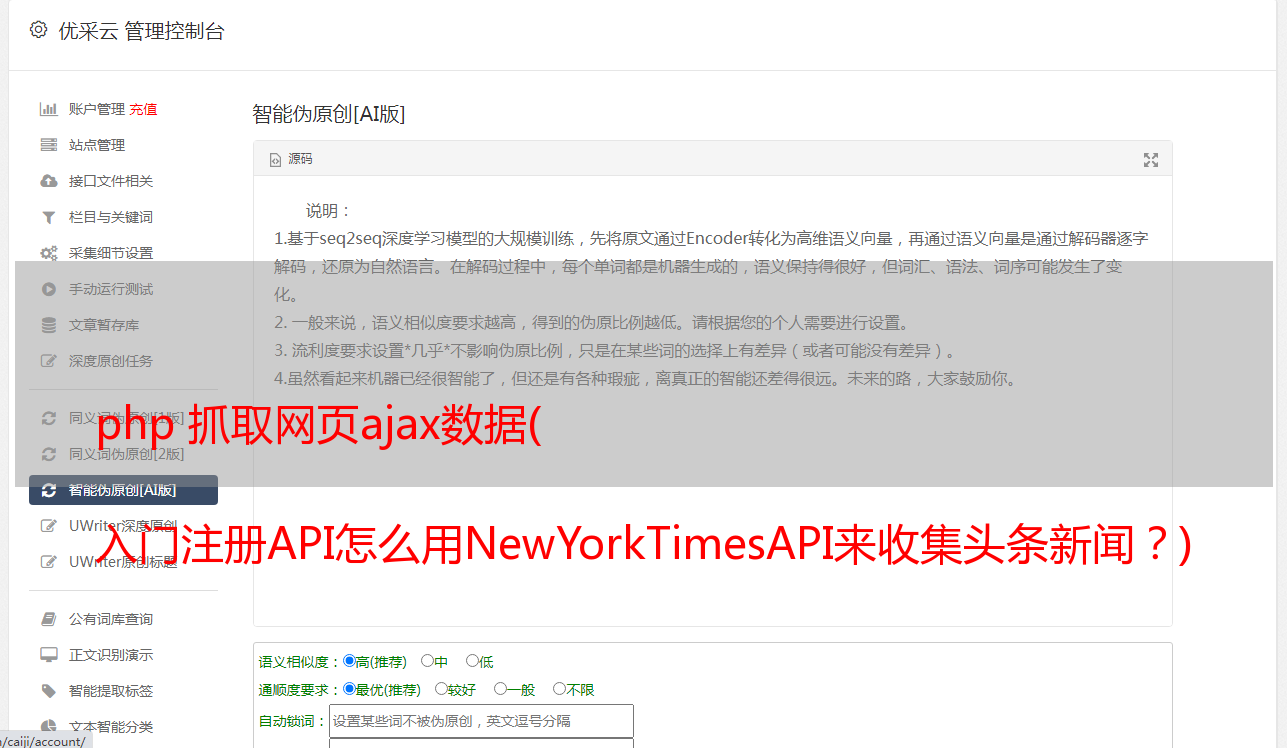Toggle editor fullscreen with the expand icon
Screen dimensions: 1287x748
(x=1151, y=160)
